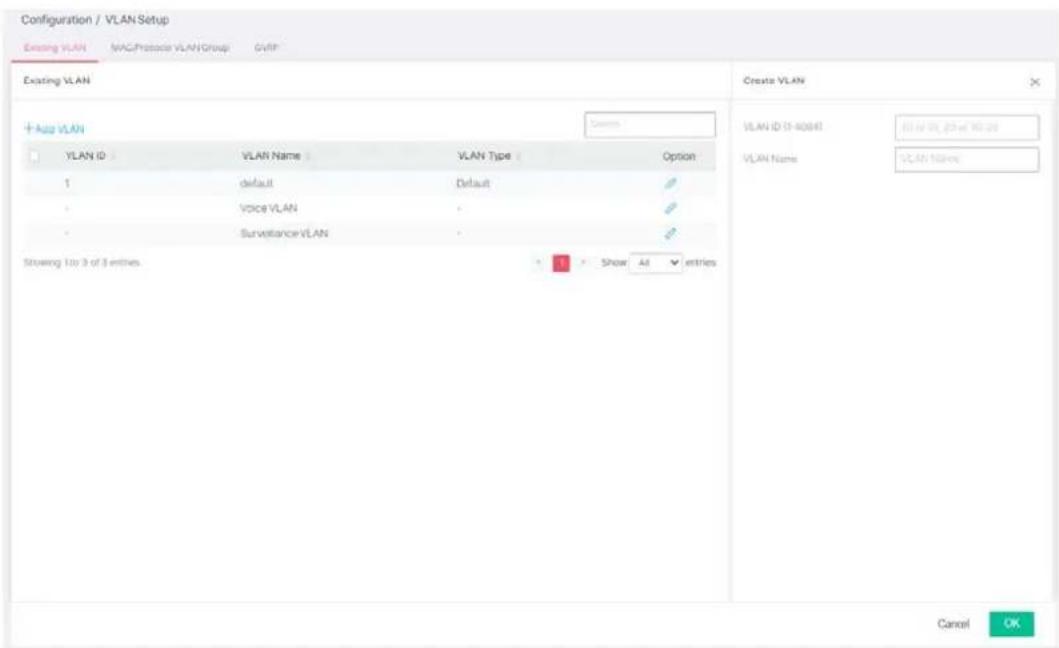Focus the VLAN ID input field
The image size is (1059, 648).
[x=966, y=127]
